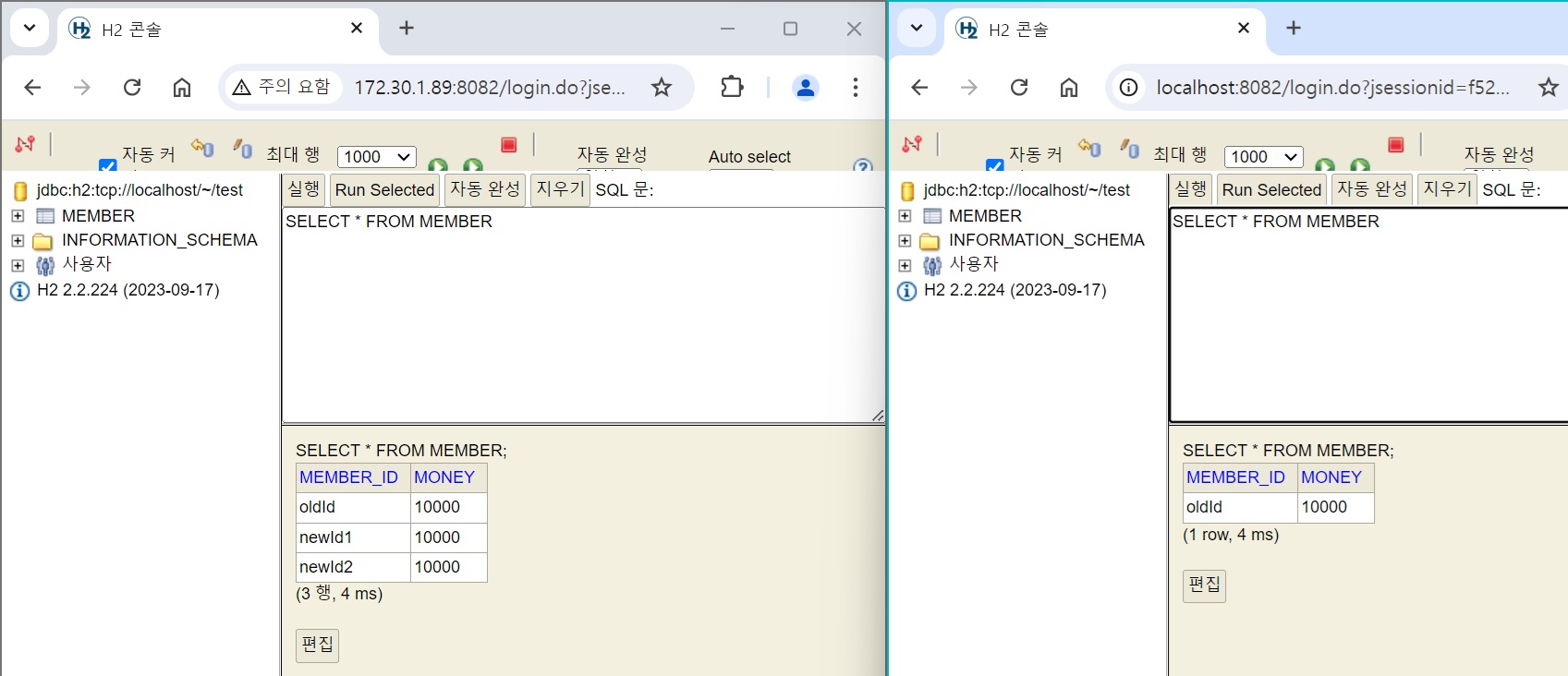Click the first green run icon in the localhost window
The width and height of the screenshot is (1568, 676).
[x=1325, y=165]
